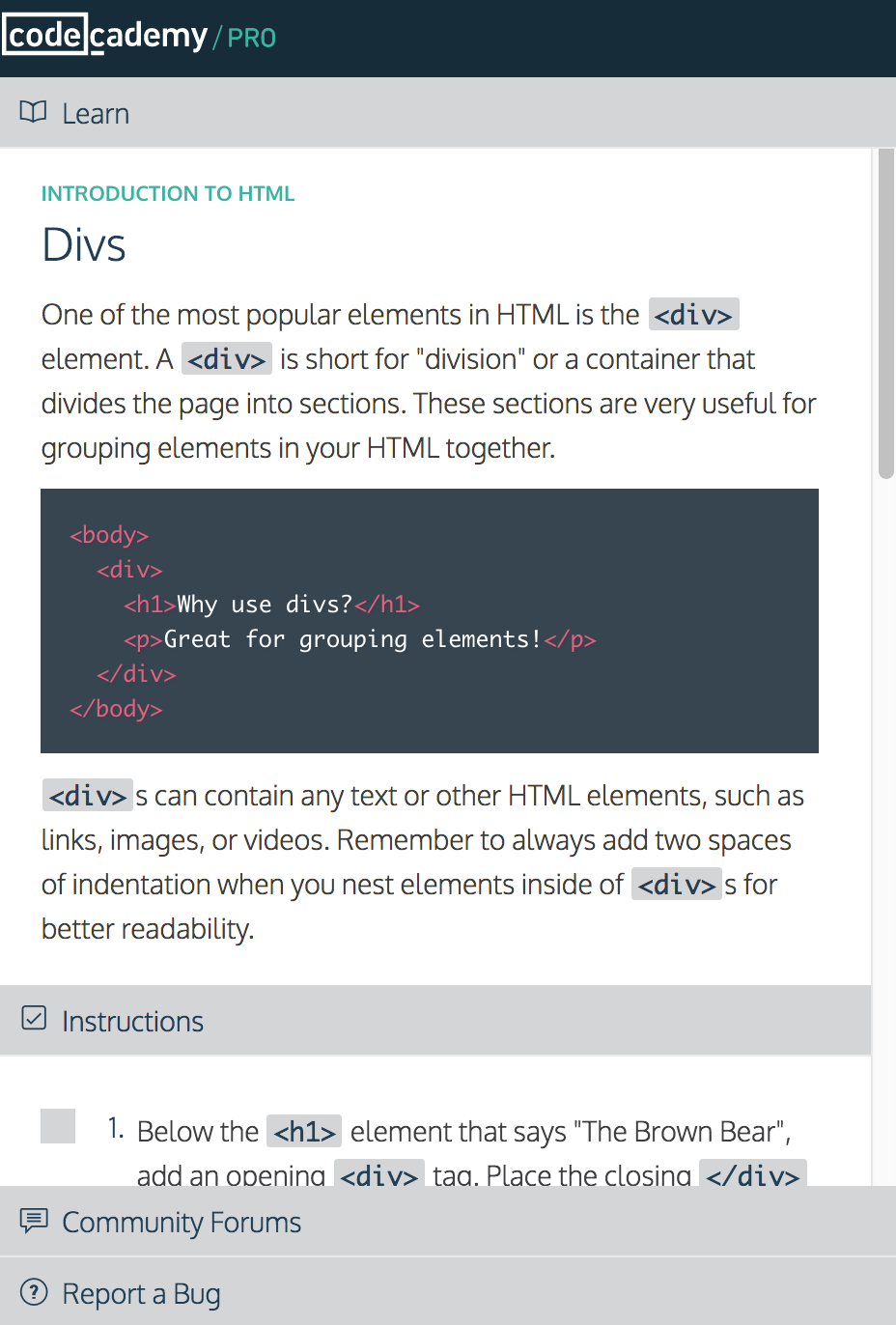896x1325 pixels.
Task: Click the </div> closing code tag in step 1
Action: [x=752, y=1175]
